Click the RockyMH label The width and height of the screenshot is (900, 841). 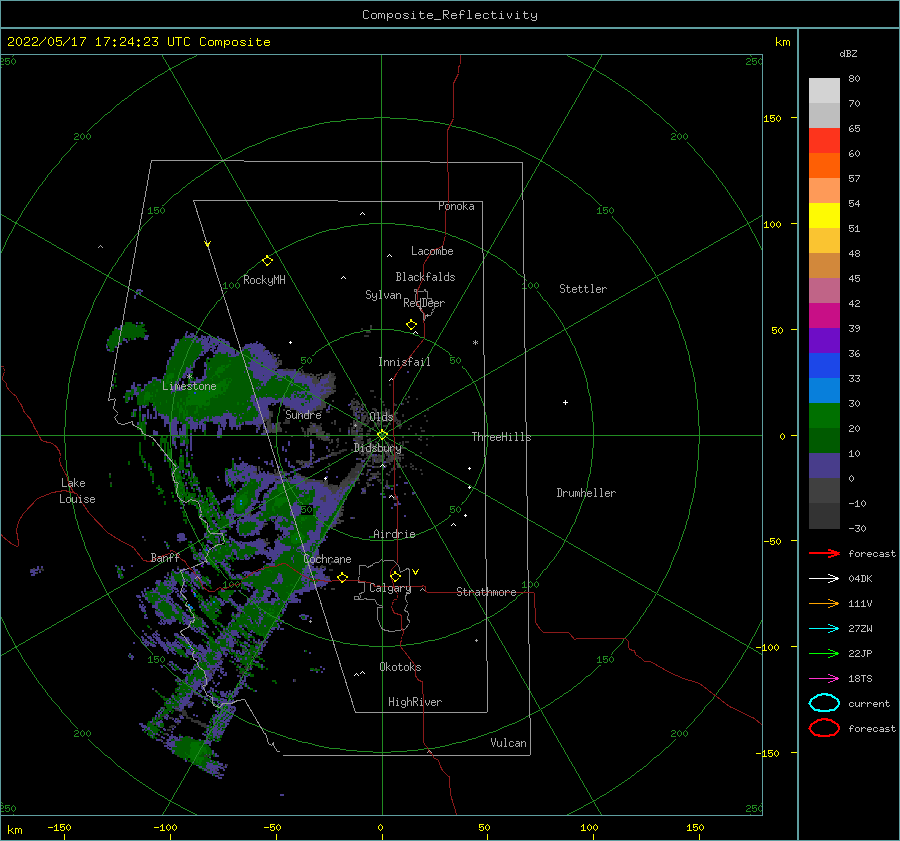tap(264, 280)
